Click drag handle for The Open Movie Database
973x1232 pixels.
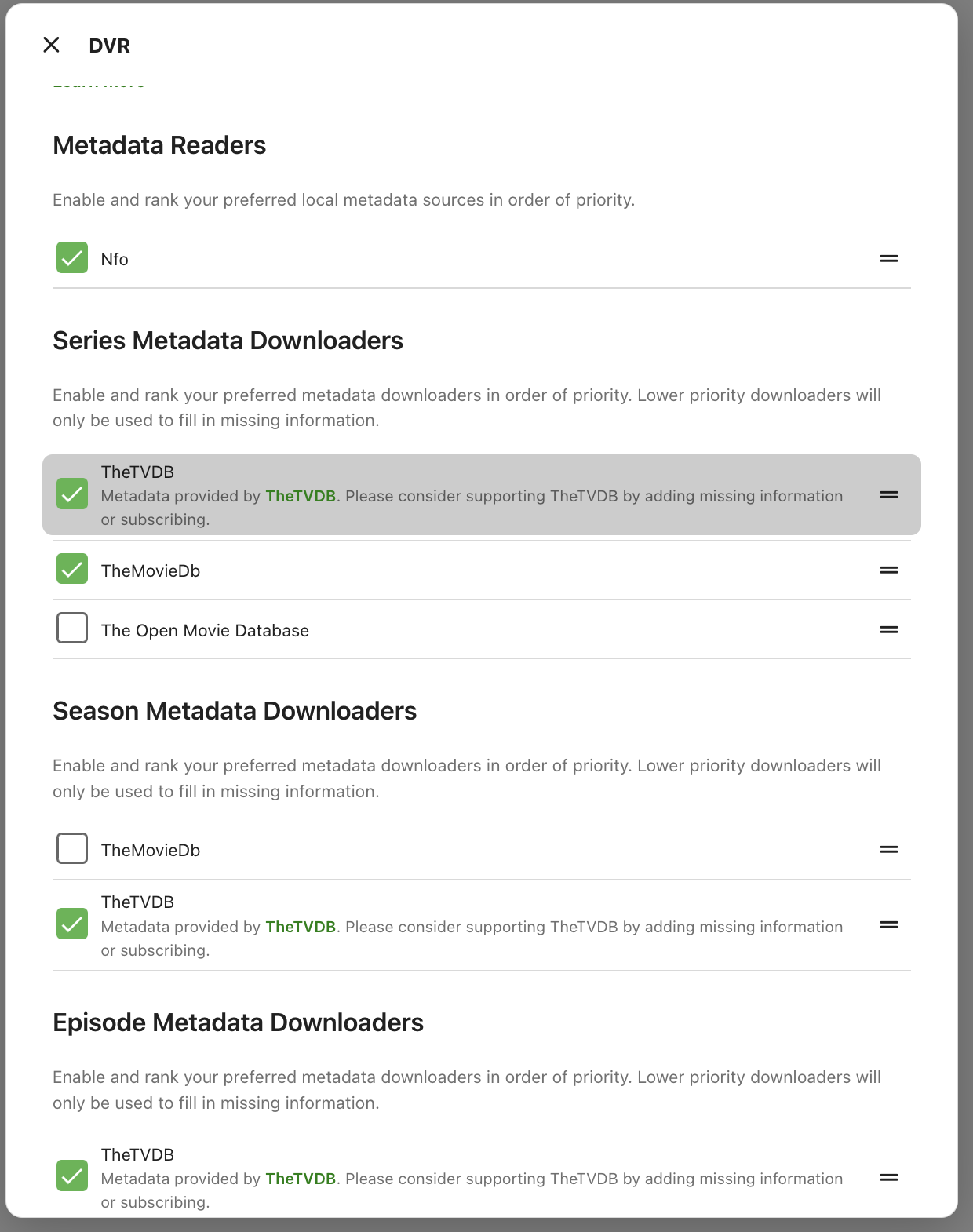tap(888, 630)
